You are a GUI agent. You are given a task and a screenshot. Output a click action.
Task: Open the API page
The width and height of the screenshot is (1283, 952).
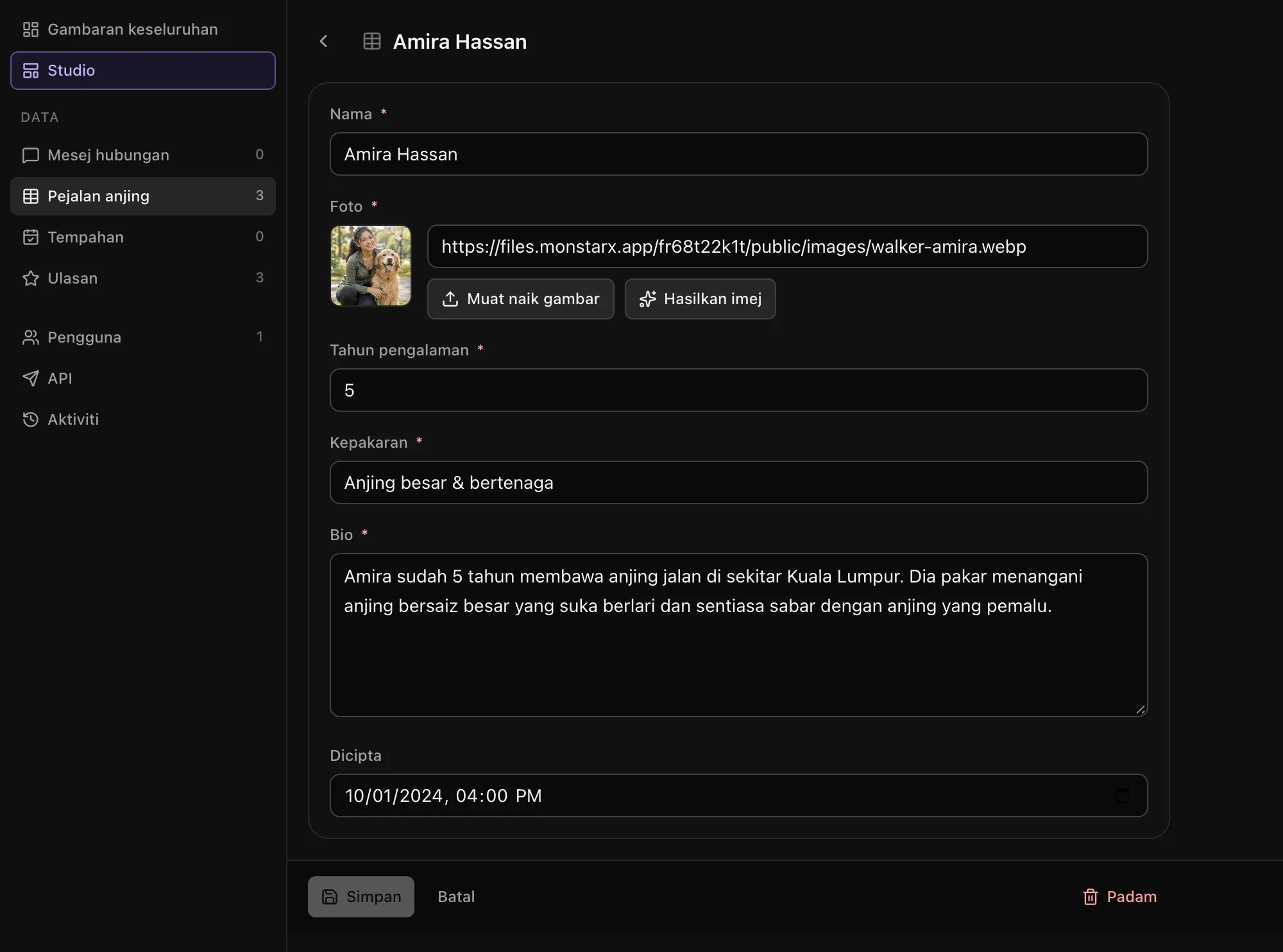pos(143,378)
